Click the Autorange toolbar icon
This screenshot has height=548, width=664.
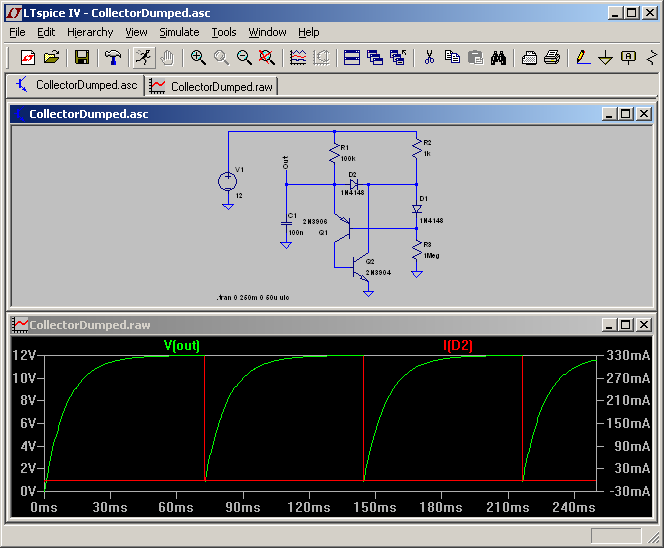[321, 57]
